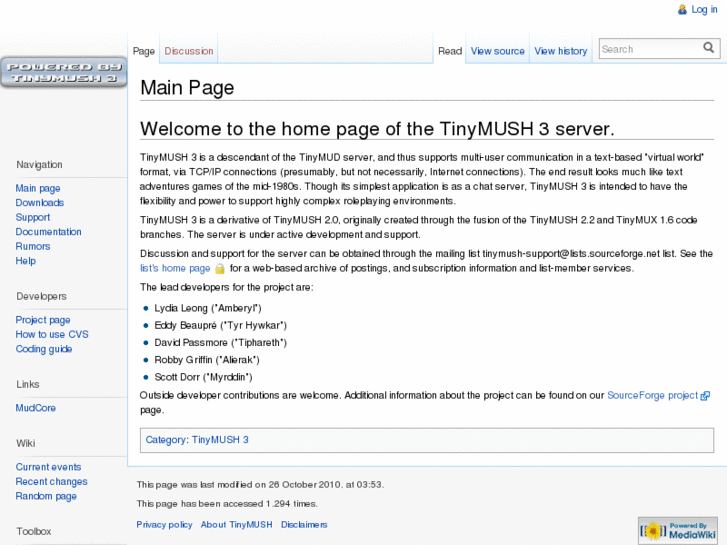Click the David Passmore ("Tiphareth") list item
Screen dimensions: 727x545
[x=221, y=343]
